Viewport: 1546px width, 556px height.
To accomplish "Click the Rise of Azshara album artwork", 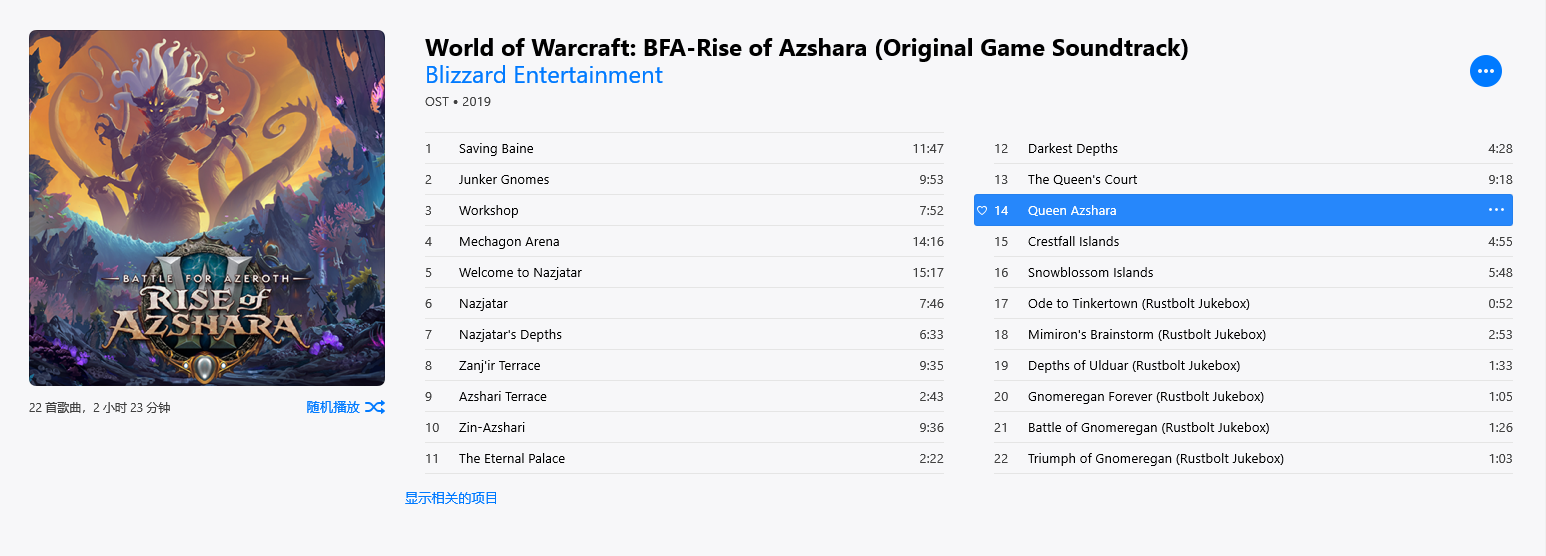I will [x=207, y=208].
